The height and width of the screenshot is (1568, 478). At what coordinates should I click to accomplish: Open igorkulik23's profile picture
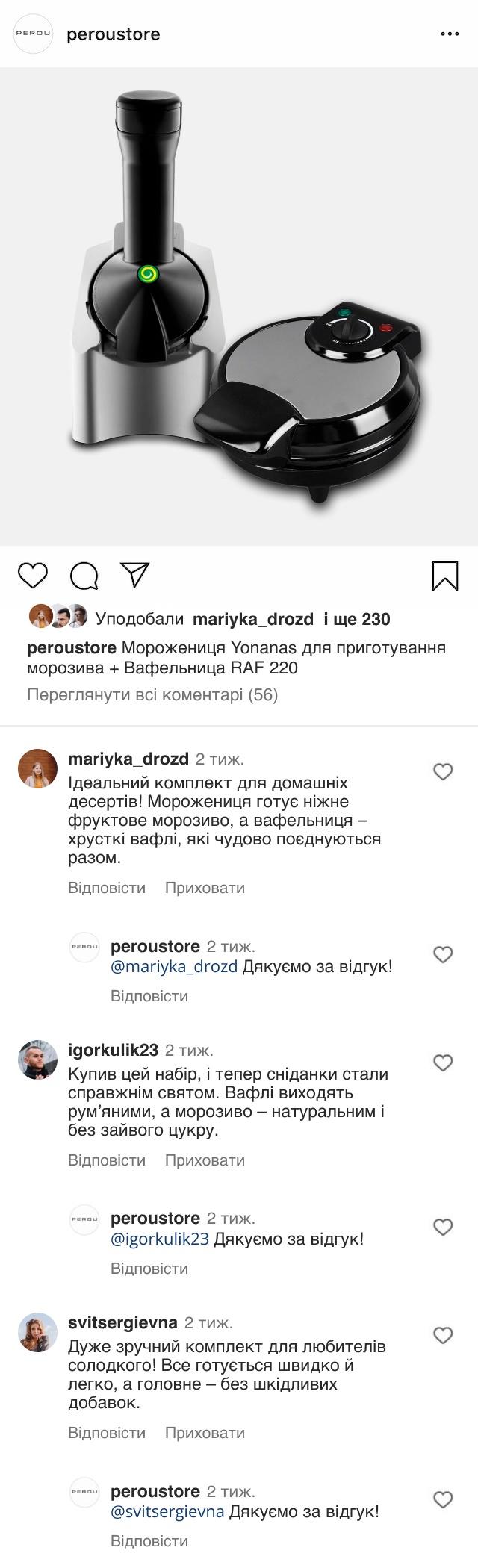pos(37,1060)
